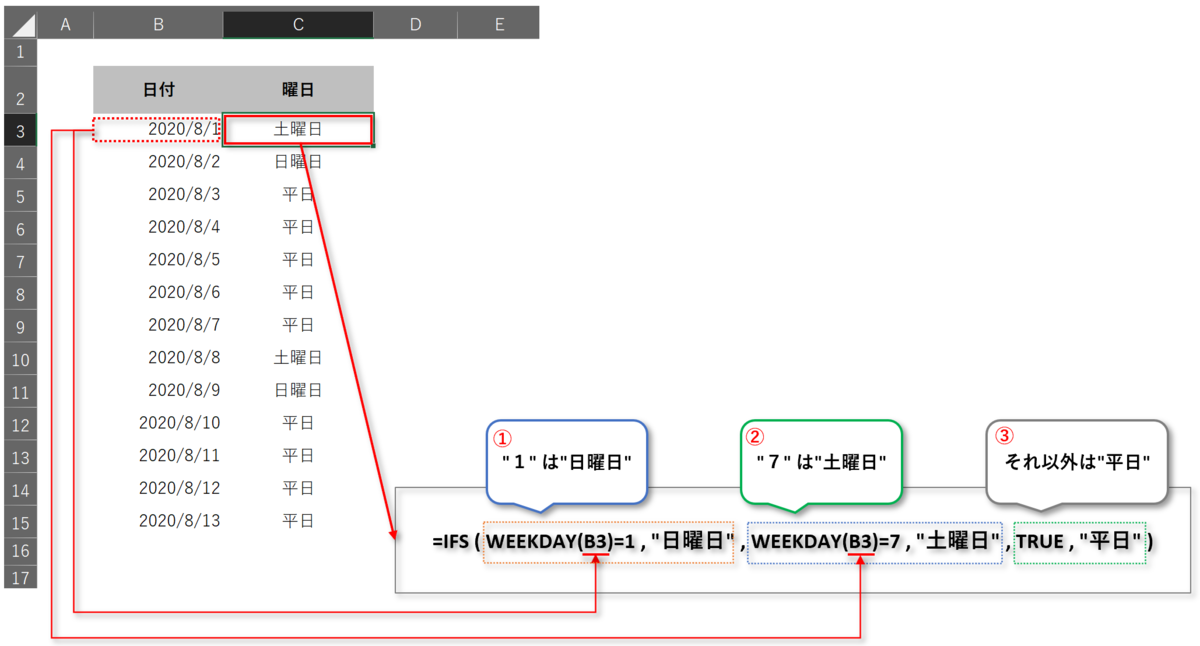1200x646 pixels.
Task: Select column header E
Action: tap(498, 23)
